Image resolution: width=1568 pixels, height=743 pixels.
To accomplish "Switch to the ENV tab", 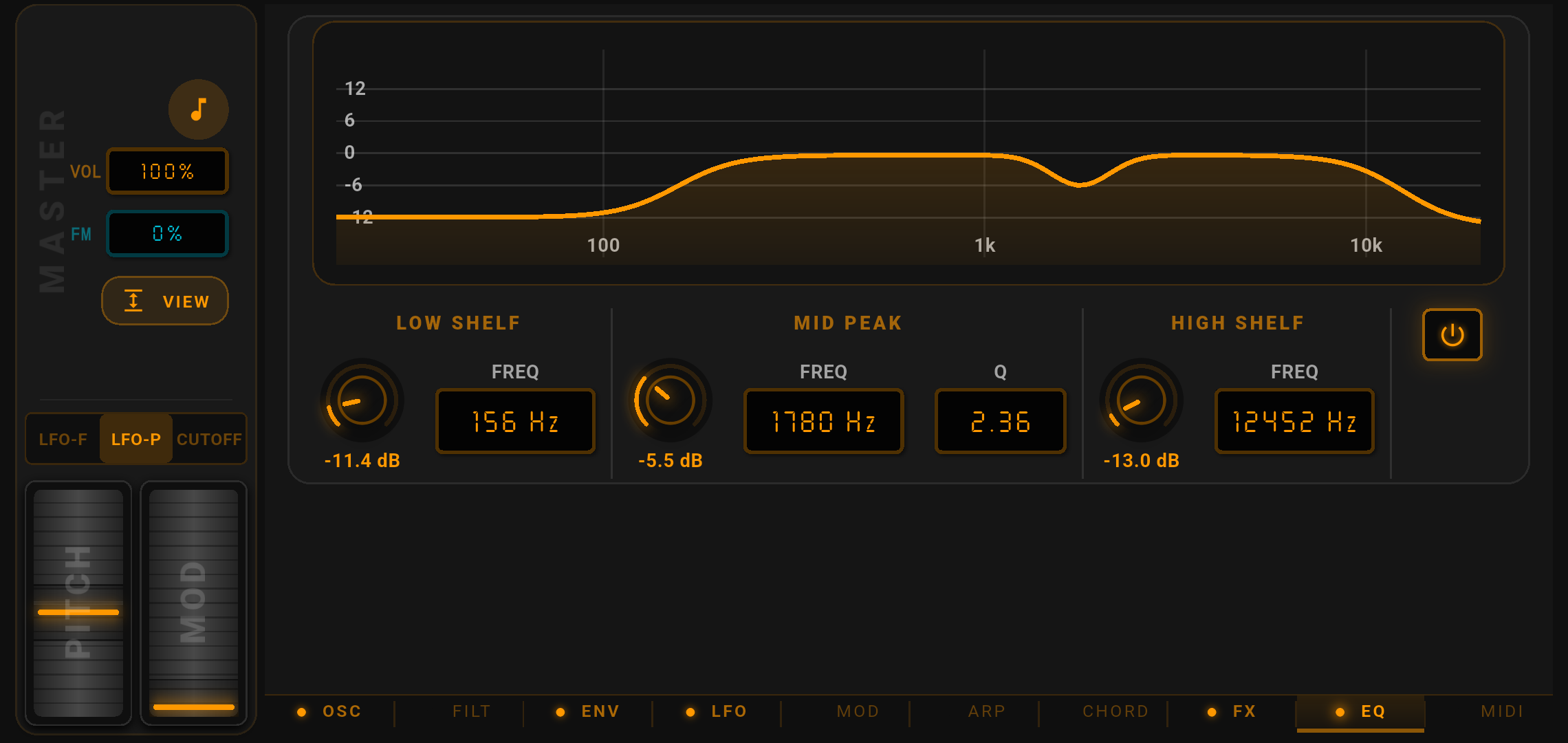I will pos(599,711).
